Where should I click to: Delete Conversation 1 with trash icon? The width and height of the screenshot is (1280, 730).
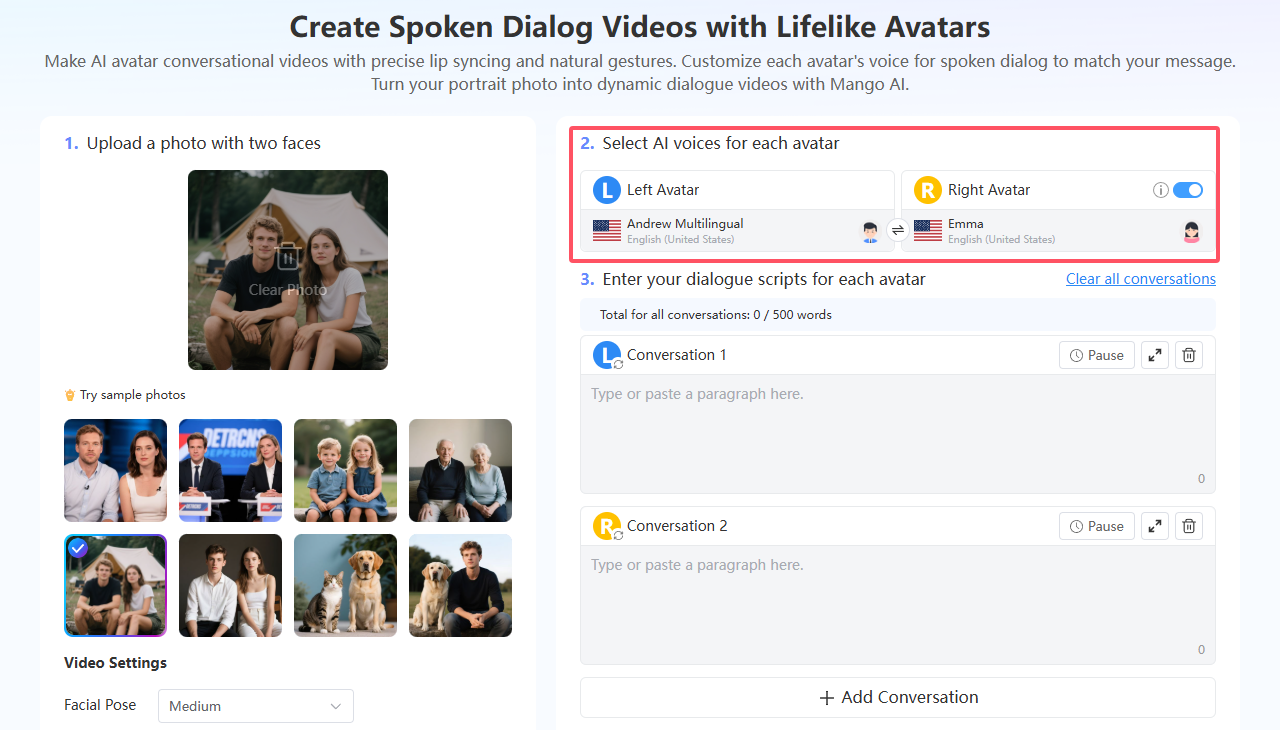point(1188,355)
